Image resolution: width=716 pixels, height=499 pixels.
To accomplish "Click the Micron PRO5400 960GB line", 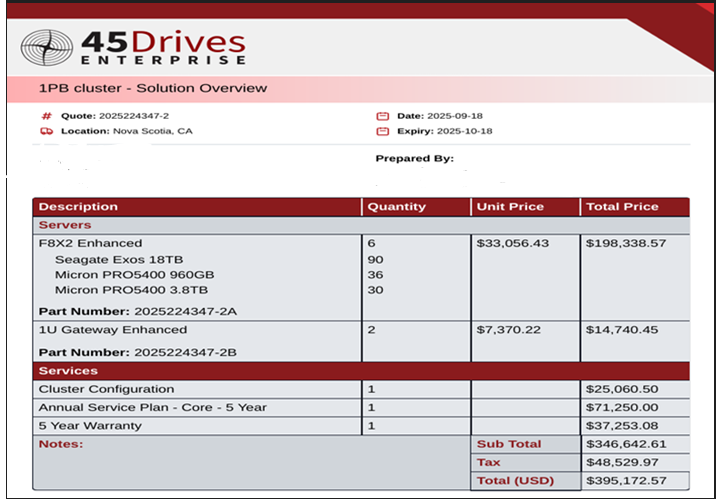I will point(134,275).
